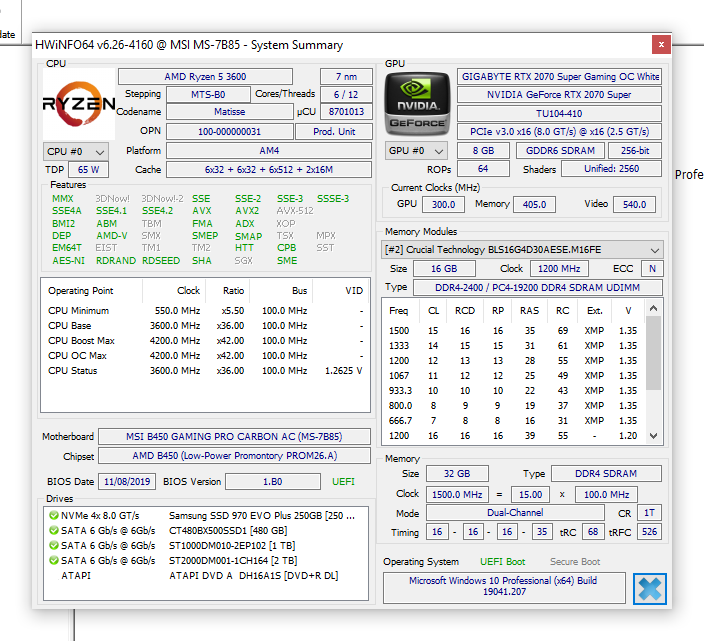Click the AM4 platform field
This screenshot has height=641, width=704.
click(x=269, y=150)
